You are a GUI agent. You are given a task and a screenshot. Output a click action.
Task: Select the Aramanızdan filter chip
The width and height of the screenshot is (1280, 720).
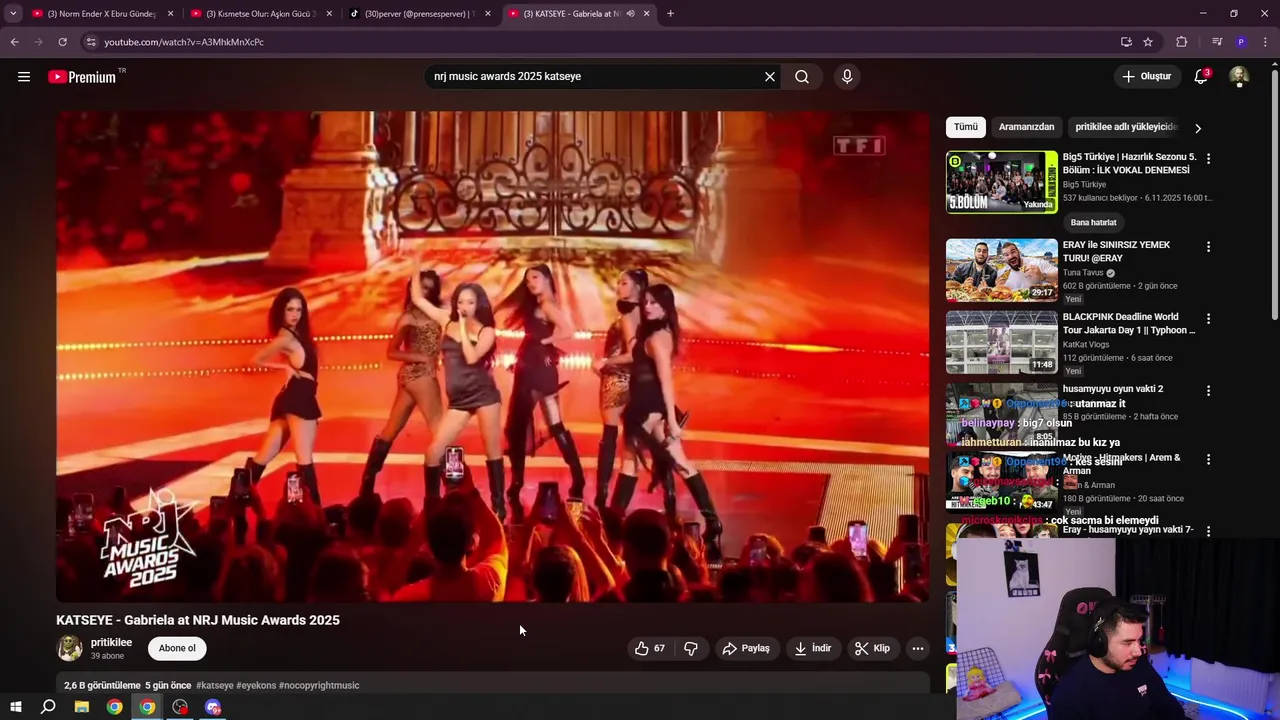[x=1026, y=127]
